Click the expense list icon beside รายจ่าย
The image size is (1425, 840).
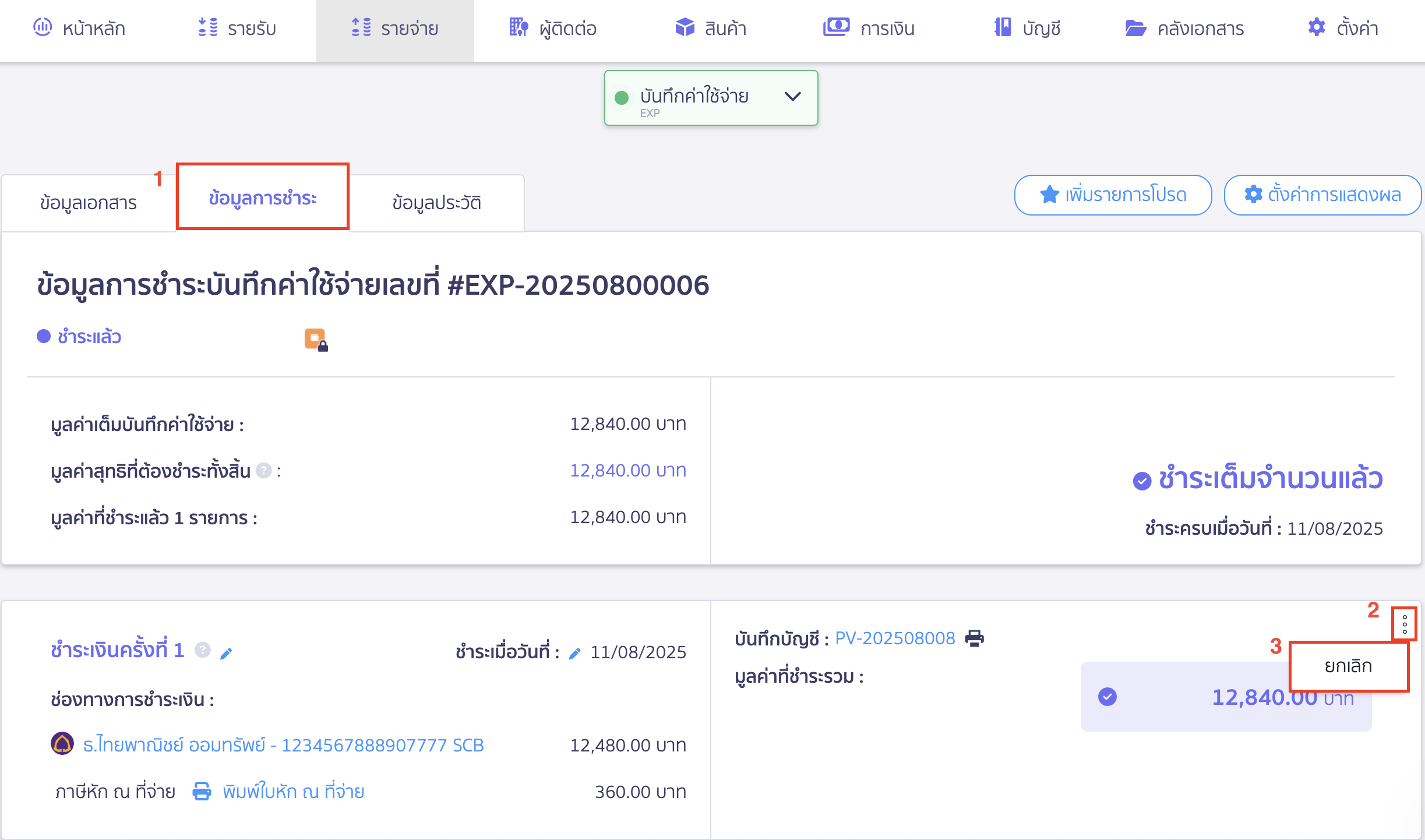tap(361, 27)
